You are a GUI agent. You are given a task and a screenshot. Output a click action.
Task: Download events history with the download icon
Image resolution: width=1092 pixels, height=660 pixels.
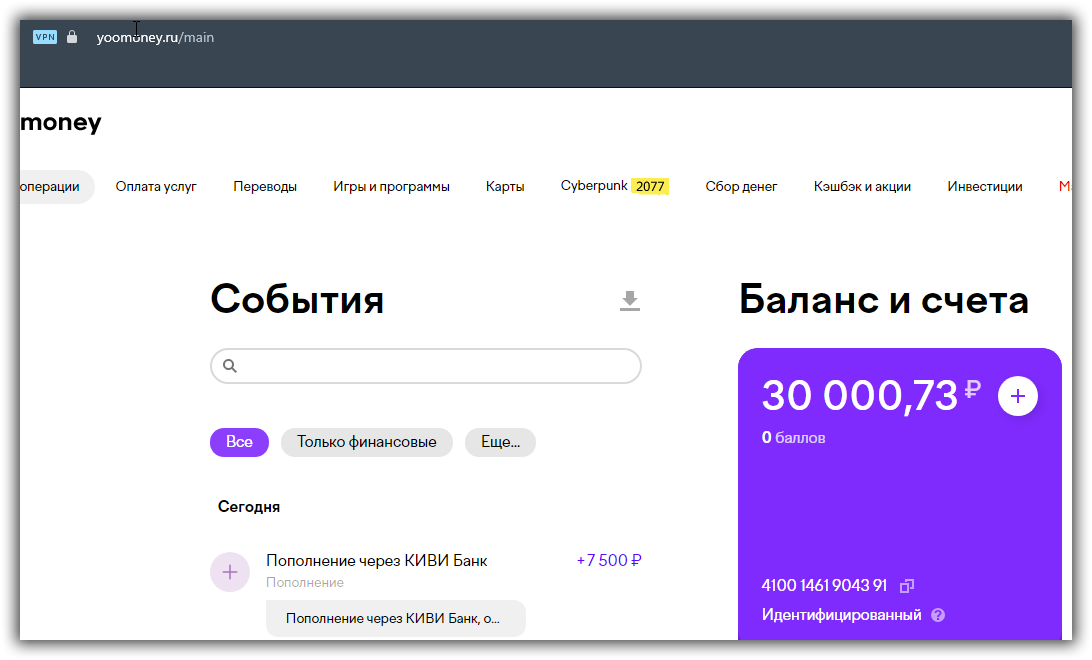(630, 301)
